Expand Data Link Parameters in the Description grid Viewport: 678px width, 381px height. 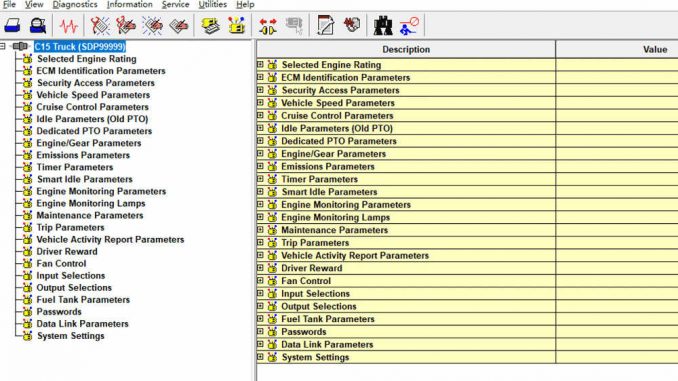[x=260, y=344]
